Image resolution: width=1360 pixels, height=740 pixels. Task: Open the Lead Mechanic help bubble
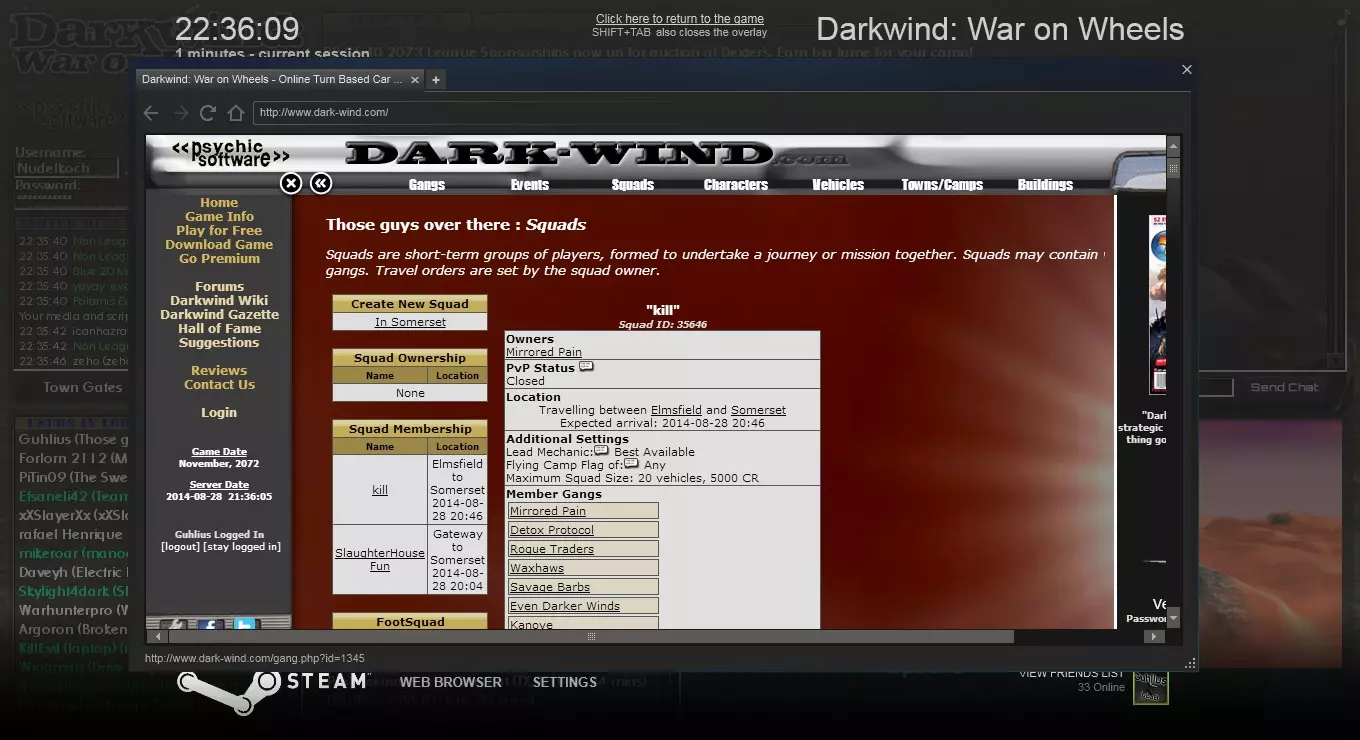tap(601, 450)
